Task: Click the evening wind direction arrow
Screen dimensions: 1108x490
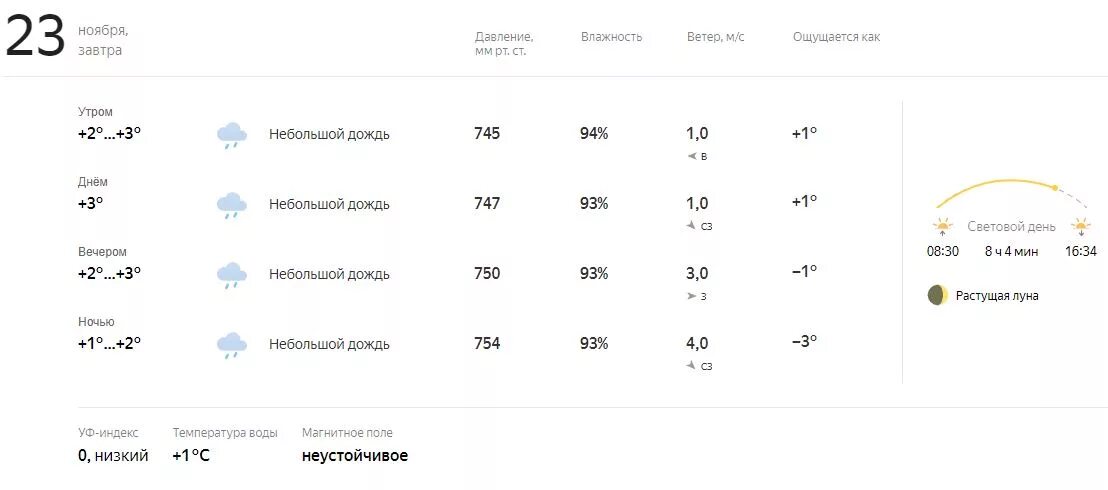Action: [691, 297]
